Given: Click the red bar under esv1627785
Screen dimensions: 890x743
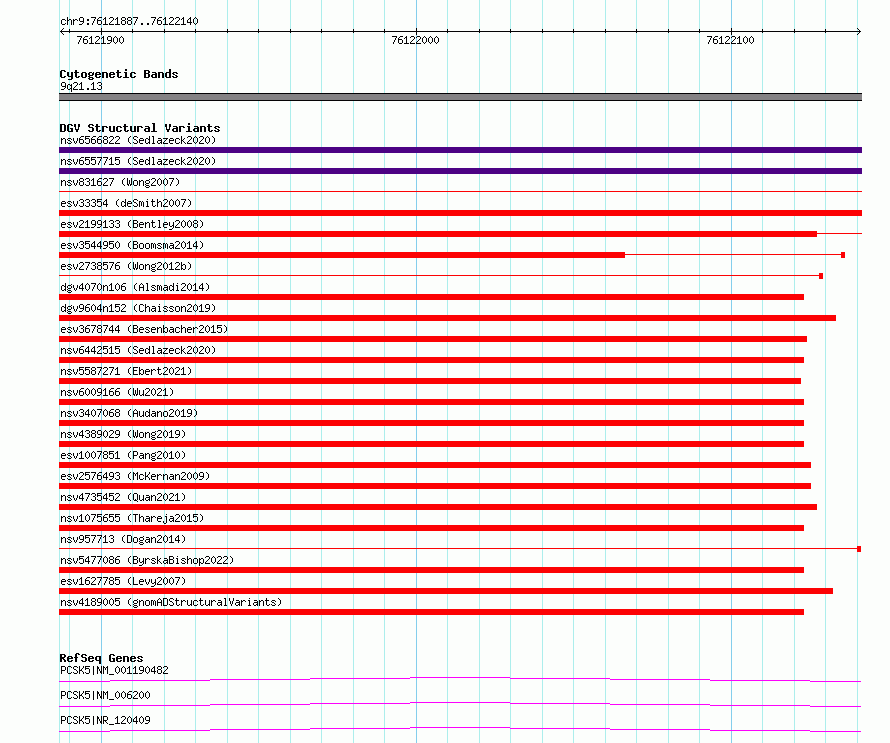Looking at the screenshot, I should click(x=446, y=591).
